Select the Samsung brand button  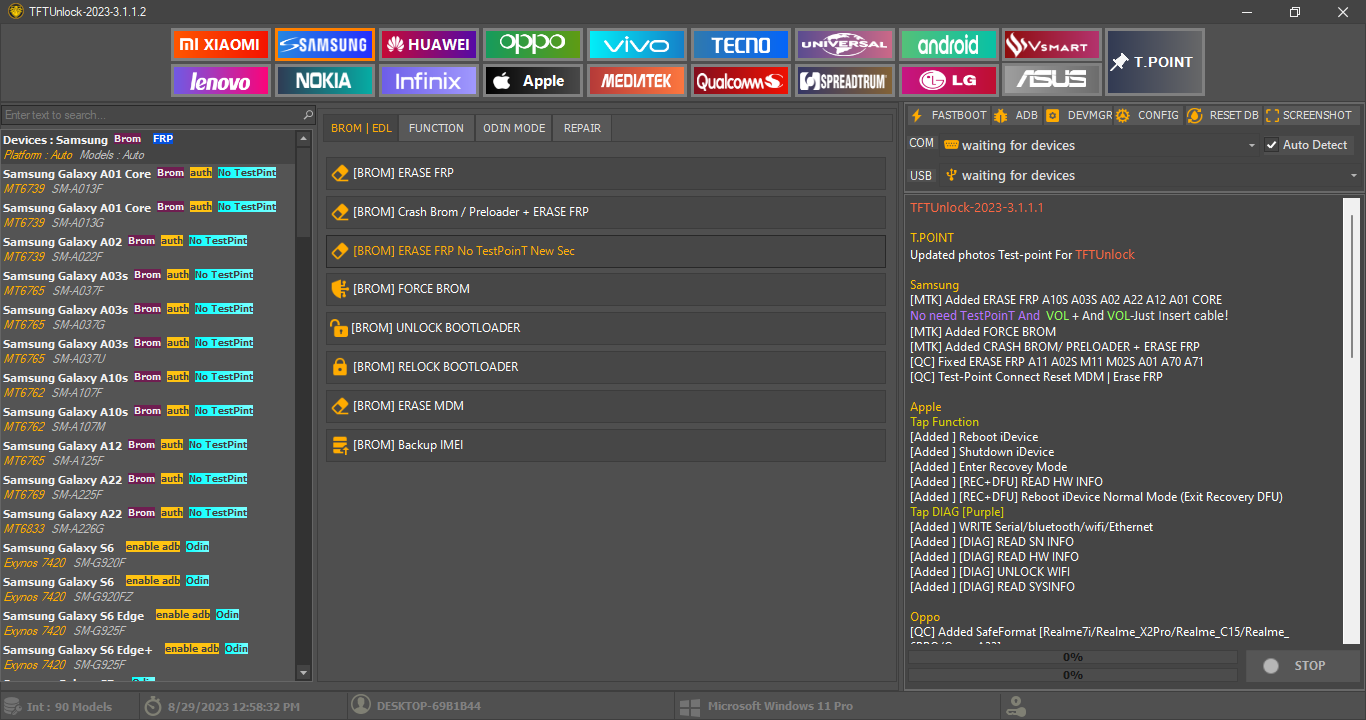[324, 45]
